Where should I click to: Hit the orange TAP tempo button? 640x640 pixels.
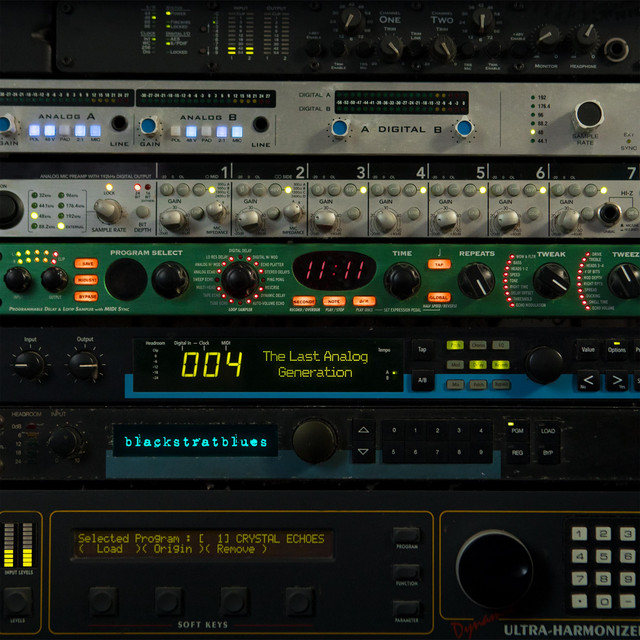click(439, 264)
